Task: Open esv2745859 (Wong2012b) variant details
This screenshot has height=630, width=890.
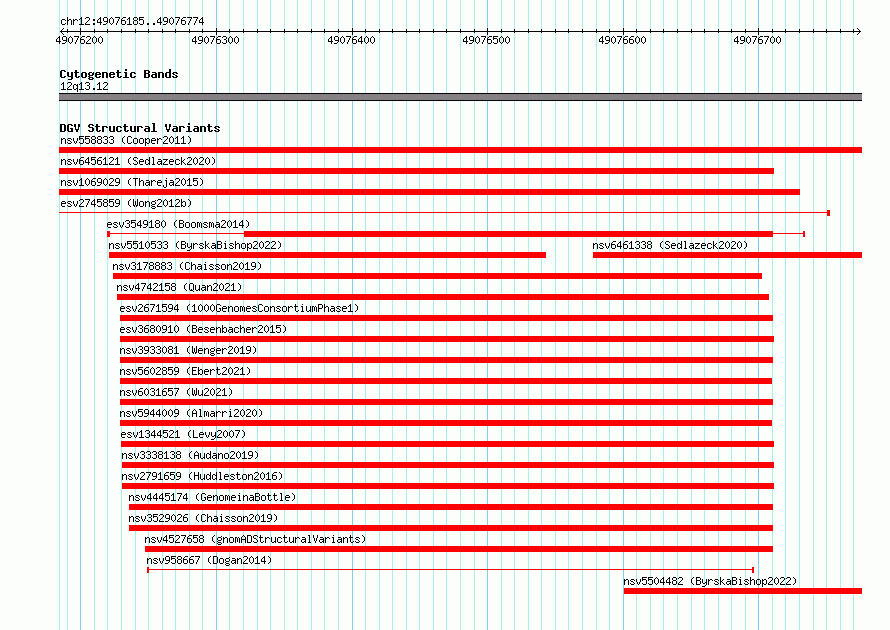Action: pyautogui.click(x=126, y=203)
